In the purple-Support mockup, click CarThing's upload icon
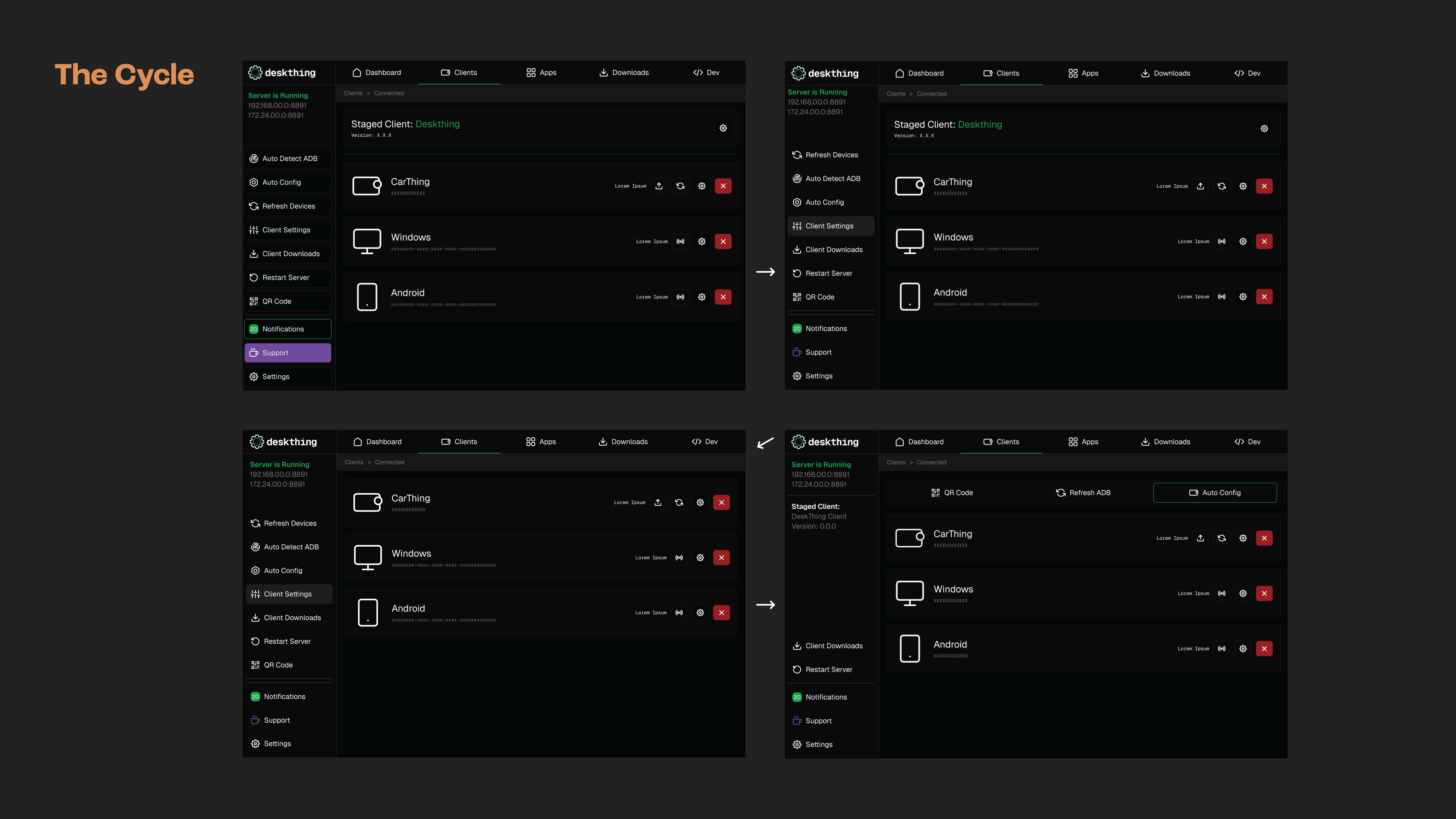Screen dimensions: 1456x819 point(659,186)
